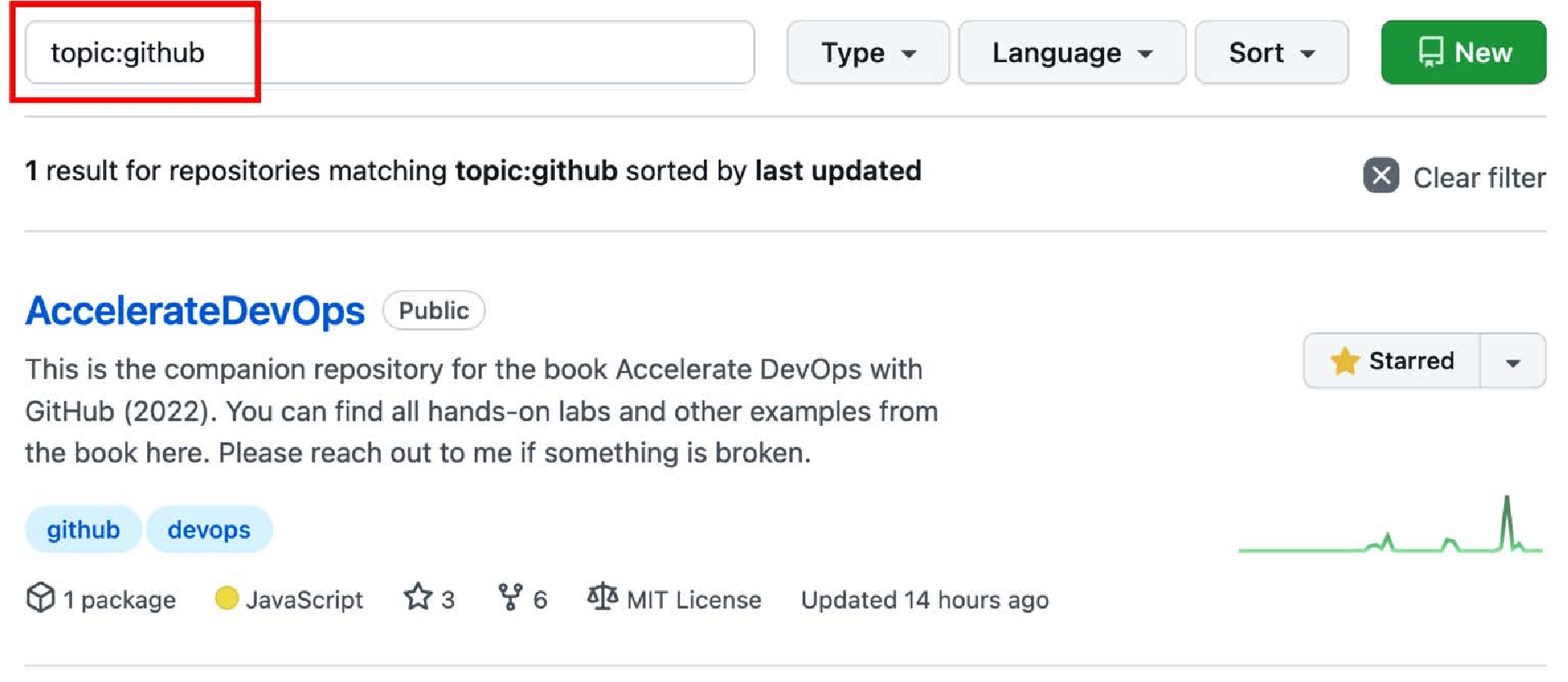This screenshot has width=1568, height=682.
Task: Click the topic:github search field
Action: (390, 52)
